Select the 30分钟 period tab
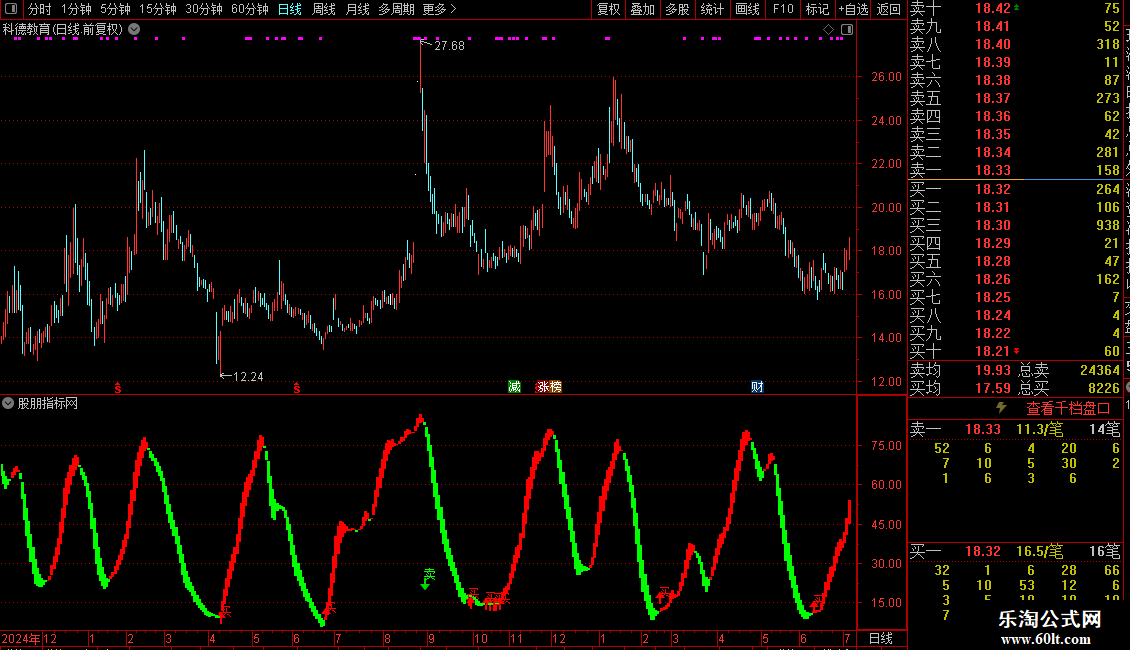The image size is (1130, 650). tap(204, 9)
